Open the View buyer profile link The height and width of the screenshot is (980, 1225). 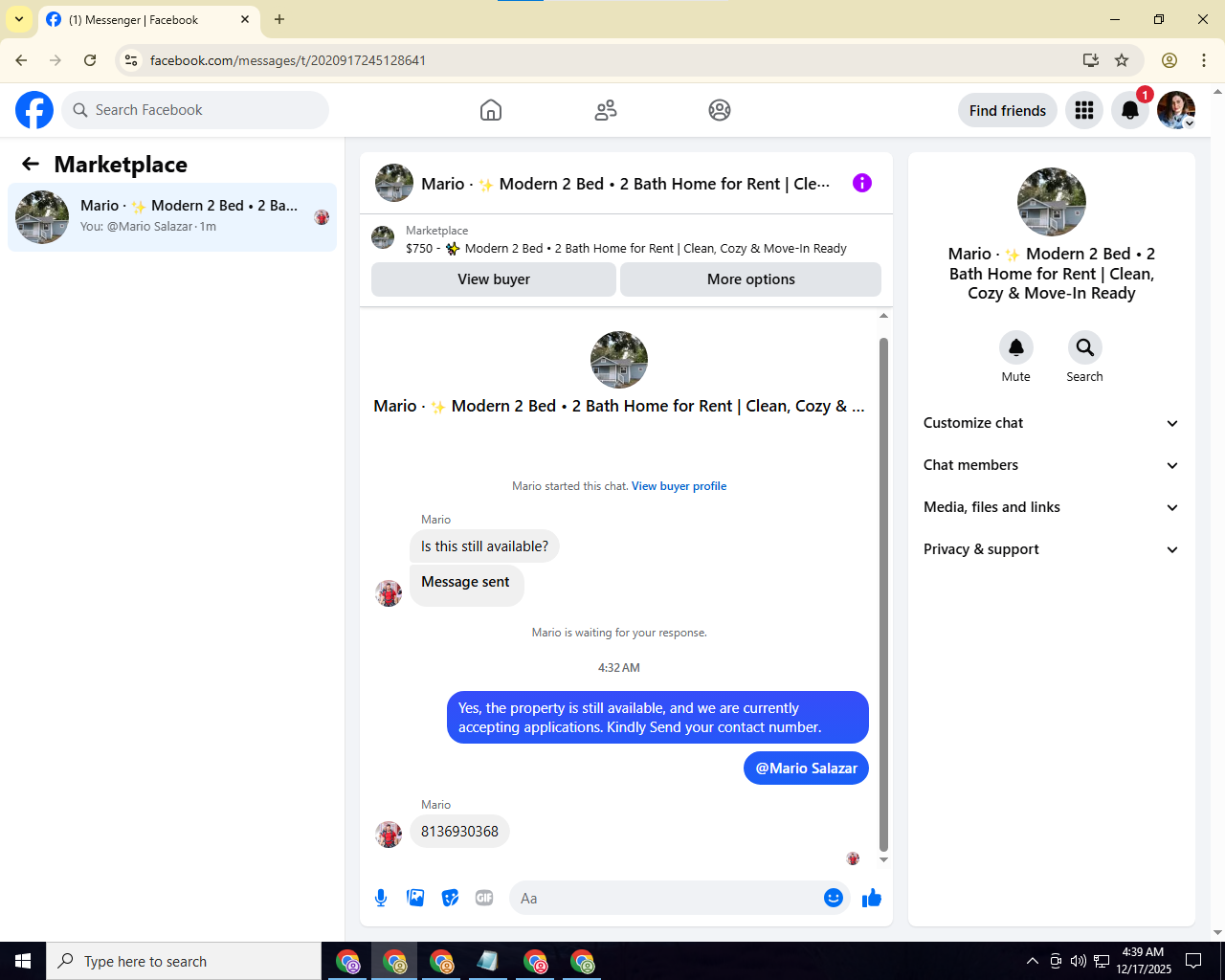click(679, 486)
